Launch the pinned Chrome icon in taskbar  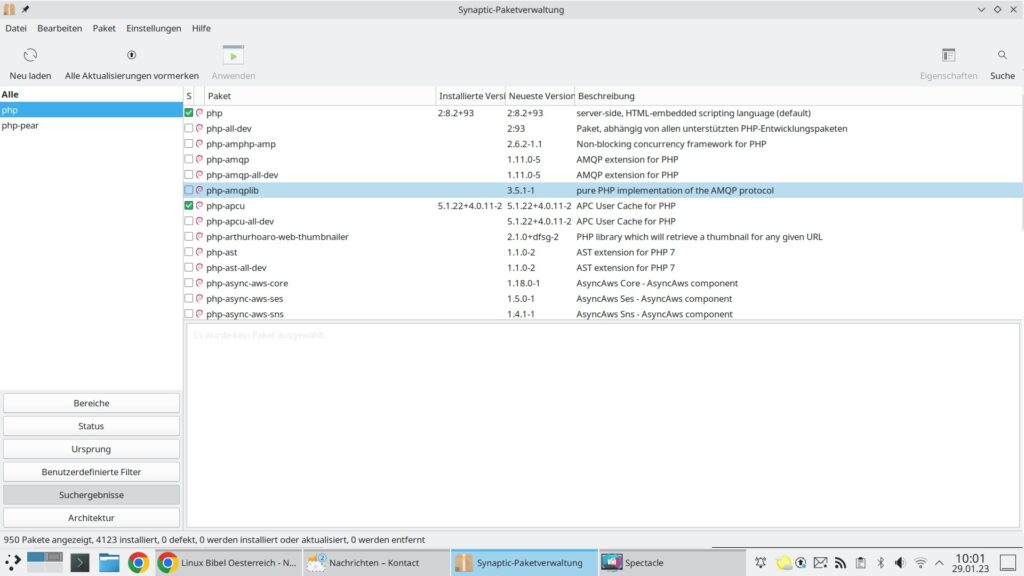(138, 562)
